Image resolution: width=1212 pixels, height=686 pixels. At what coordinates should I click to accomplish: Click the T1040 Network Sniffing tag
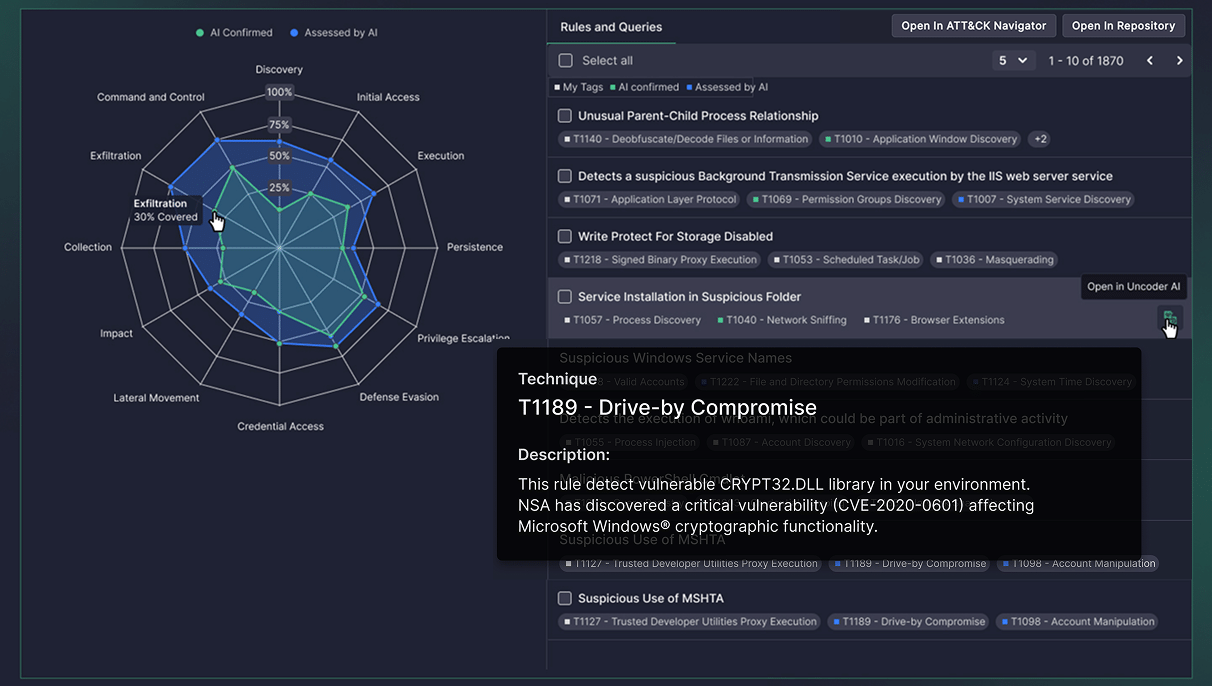[x=782, y=320]
